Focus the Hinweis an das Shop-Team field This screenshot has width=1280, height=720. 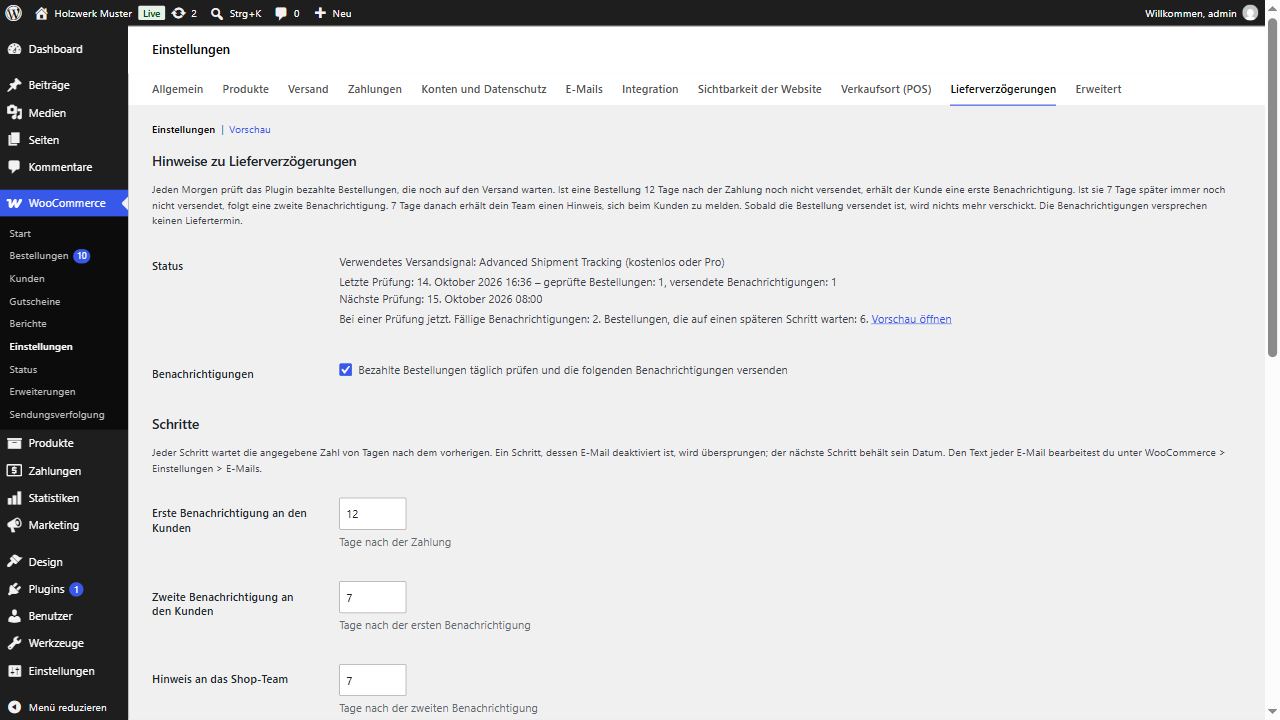pyautogui.click(x=373, y=680)
